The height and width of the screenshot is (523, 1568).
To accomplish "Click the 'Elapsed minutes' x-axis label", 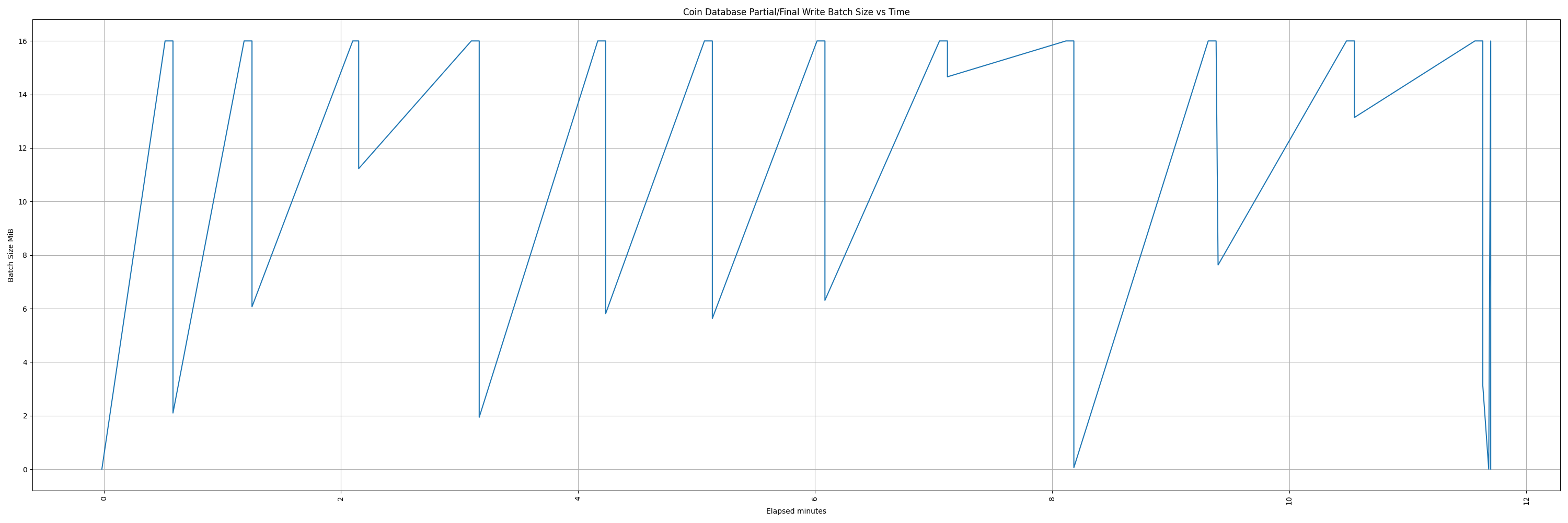I will tap(795, 511).
